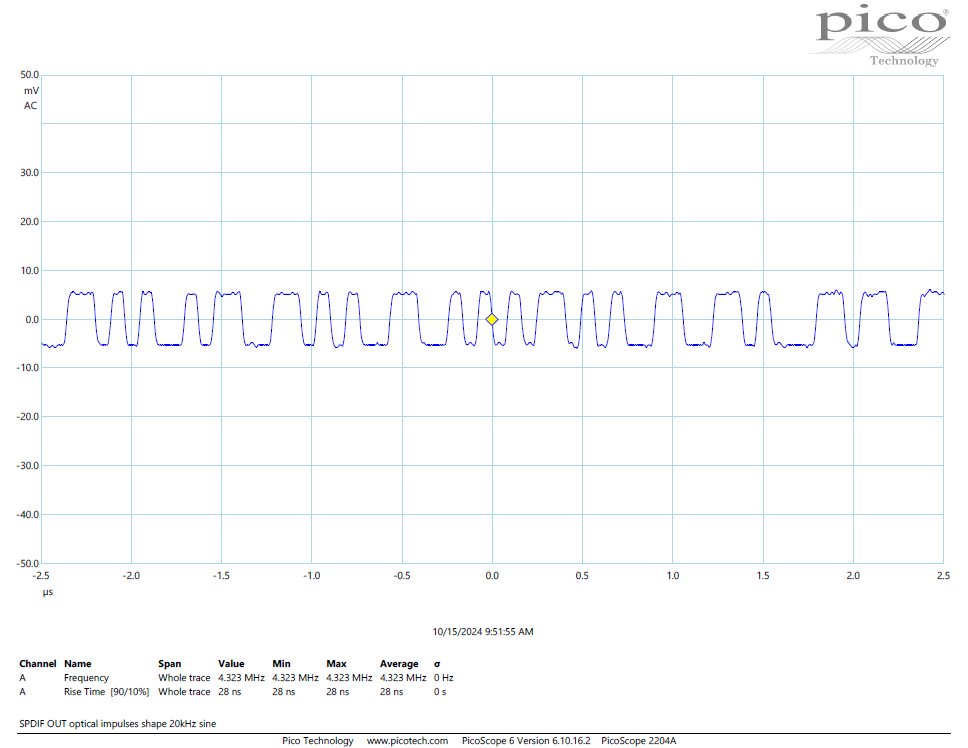Click the Max column header
Image resolution: width=968 pixels, height=748 pixels.
point(336,664)
